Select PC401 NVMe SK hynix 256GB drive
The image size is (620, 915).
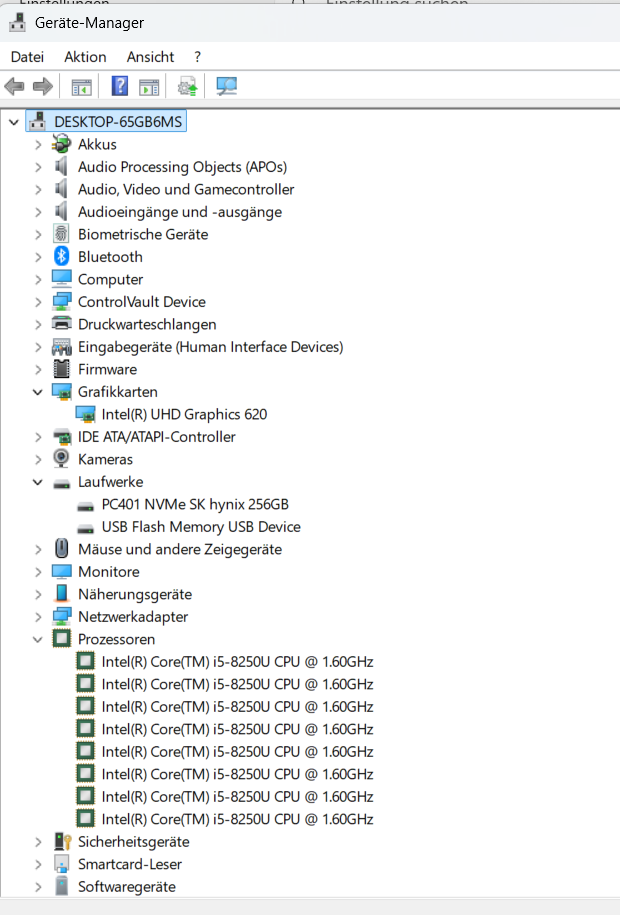[x=195, y=504]
